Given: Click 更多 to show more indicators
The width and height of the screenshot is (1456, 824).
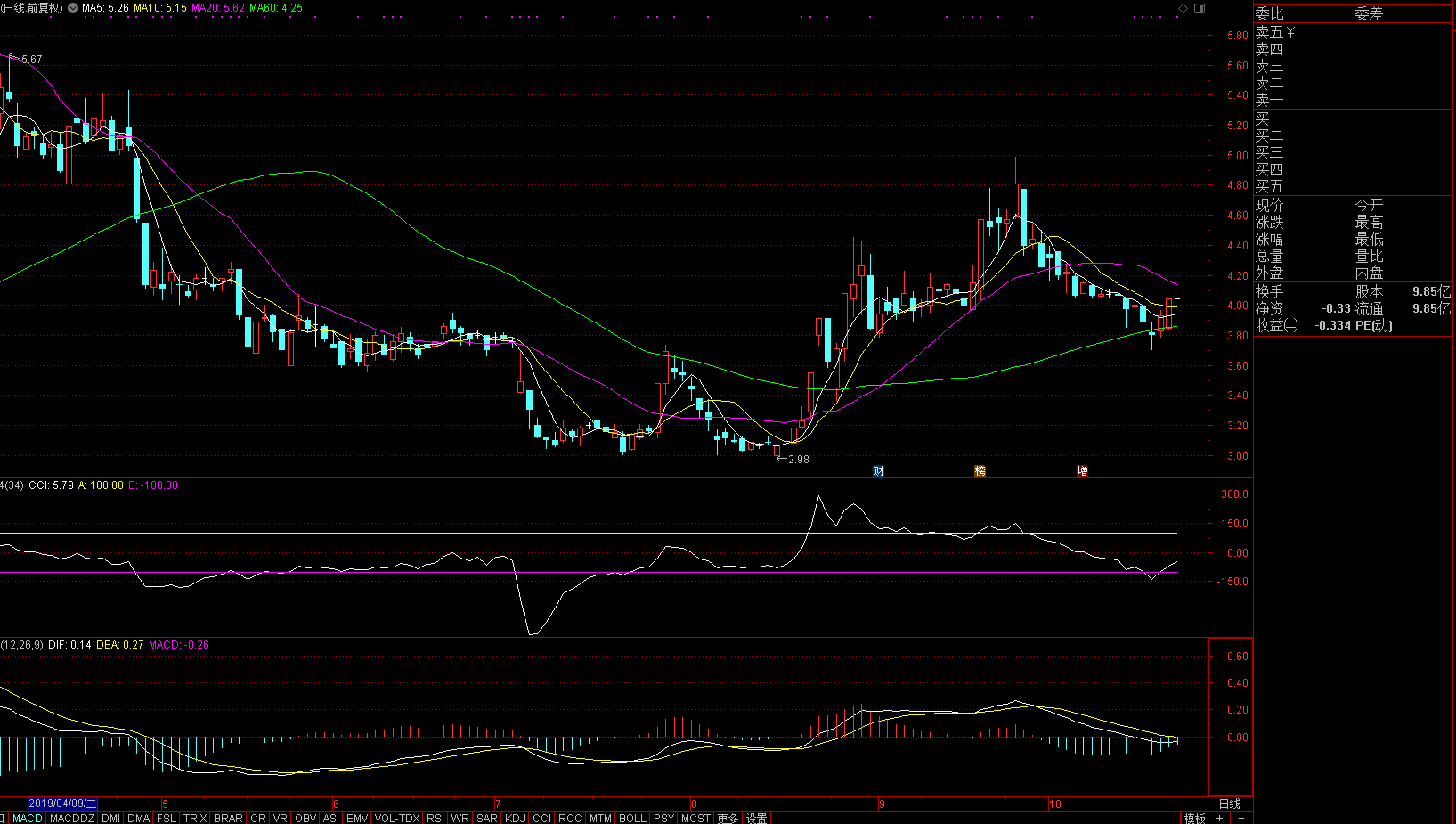Looking at the screenshot, I should coord(728,818).
